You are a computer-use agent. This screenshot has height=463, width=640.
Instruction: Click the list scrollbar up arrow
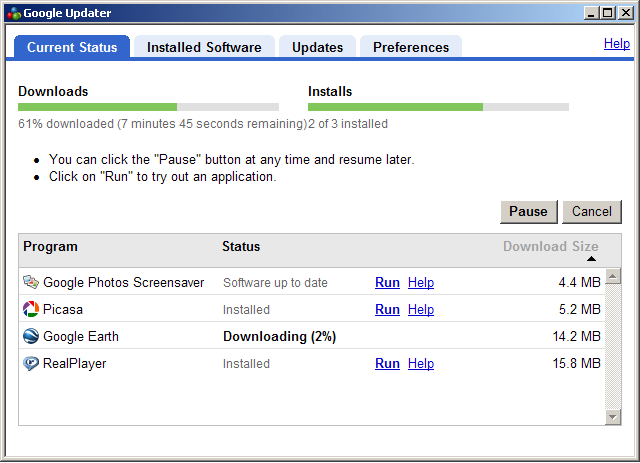[x=613, y=276]
